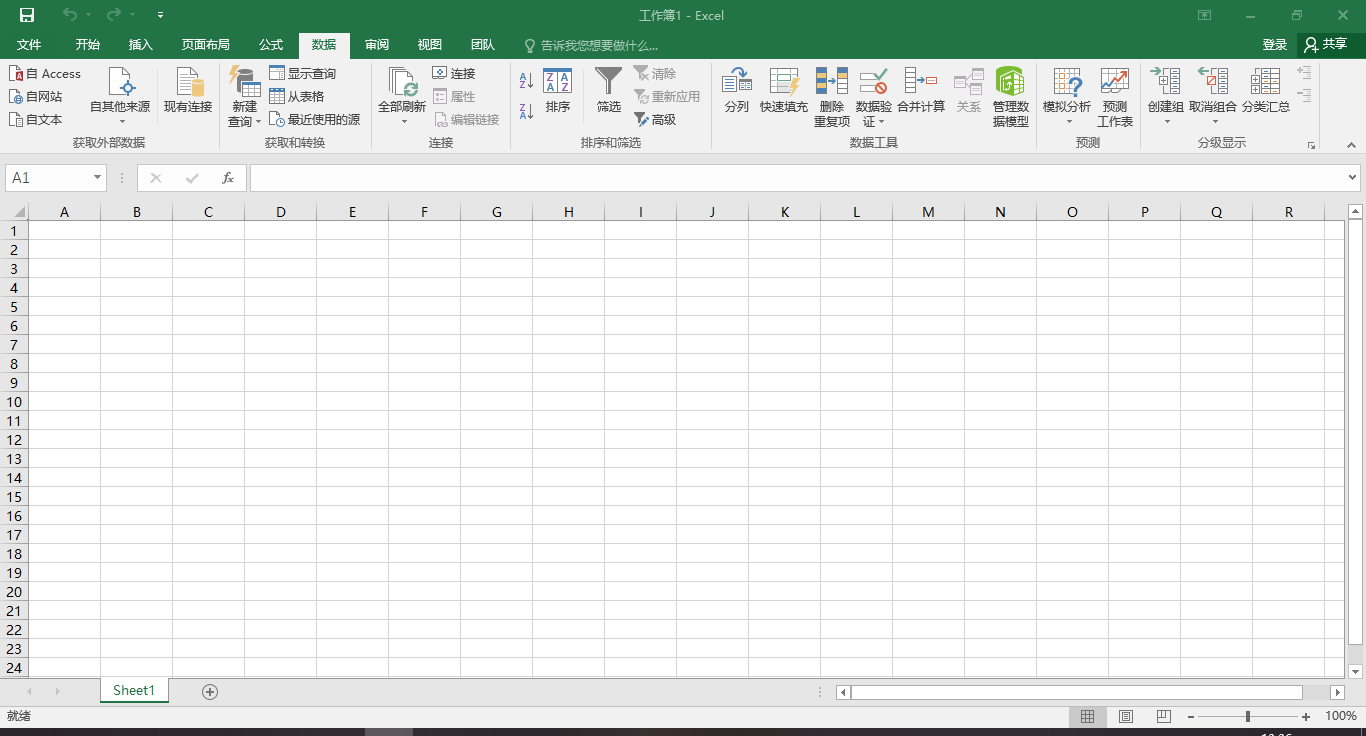Select the Sheet1 worksheet tab

[x=134, y=690]
